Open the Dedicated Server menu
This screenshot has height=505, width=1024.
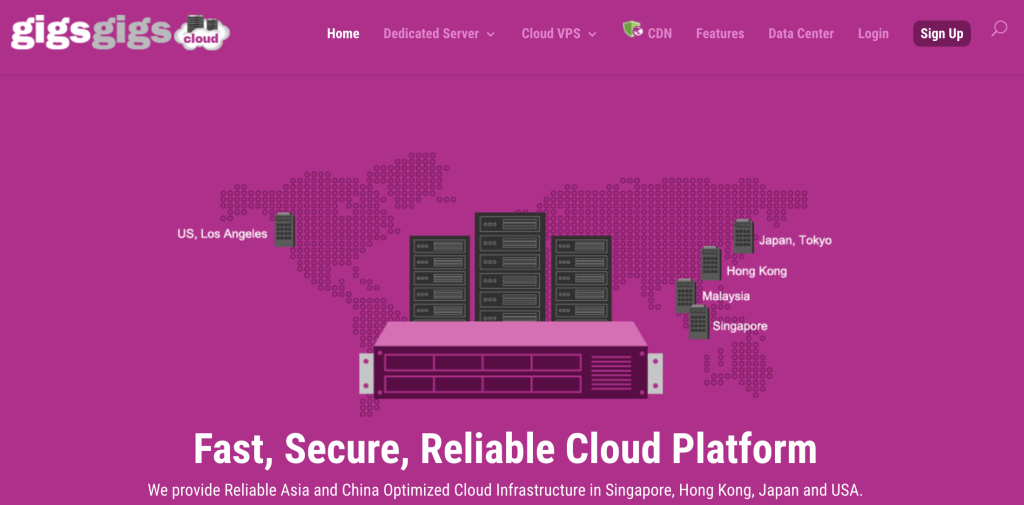tap(431, 34)
